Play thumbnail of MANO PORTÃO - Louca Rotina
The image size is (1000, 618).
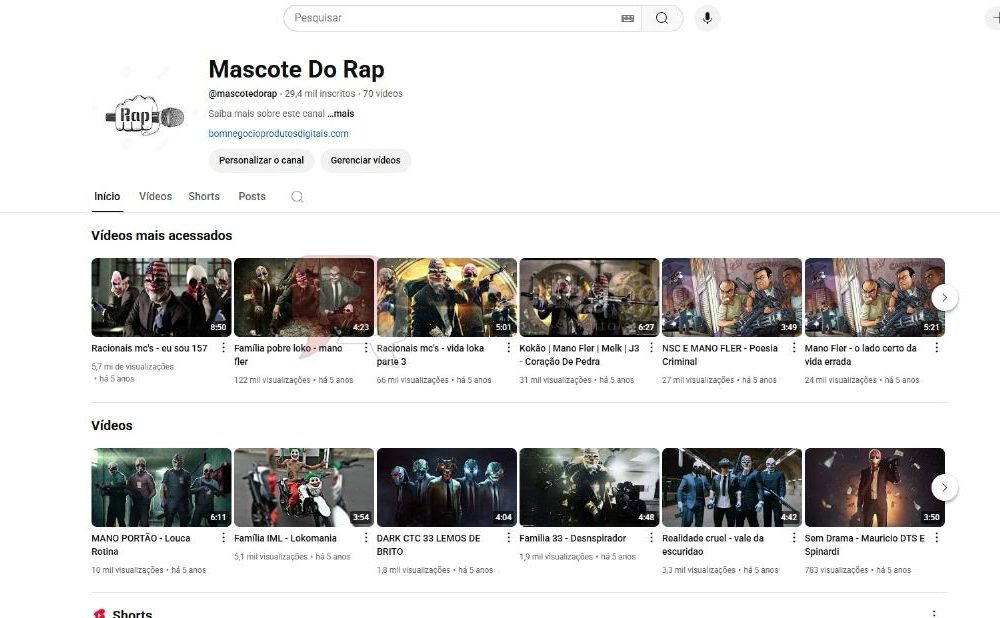[x=161, y=487]
